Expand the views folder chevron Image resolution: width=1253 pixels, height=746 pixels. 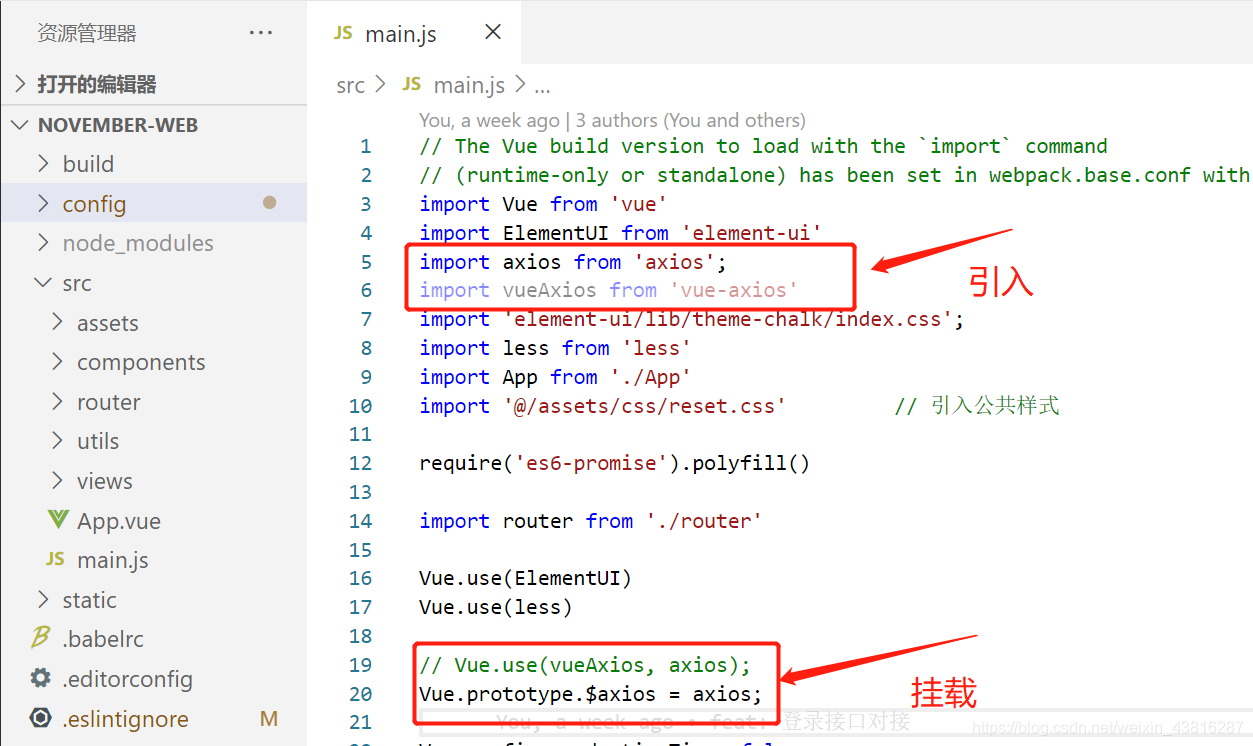[58, 481]
